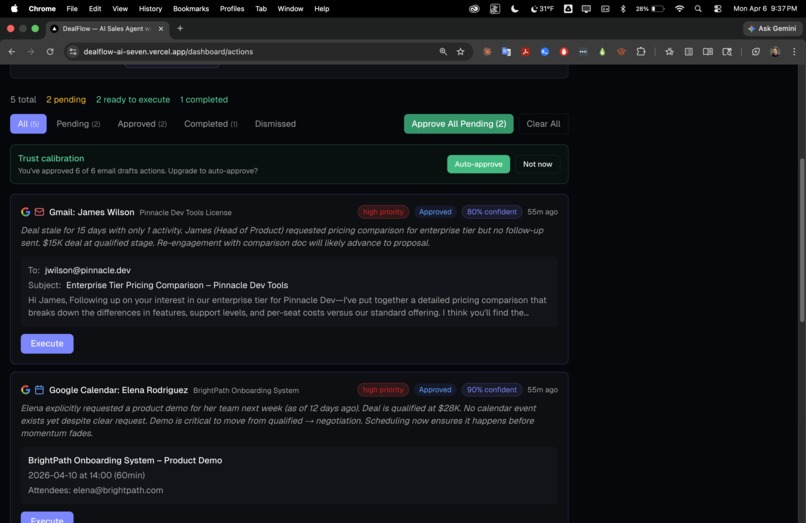Image resolution: width=806 pixels, height=523 pixels.
Task: Click the Bluetooth menu bar icon
Action: tap(623, 9)
